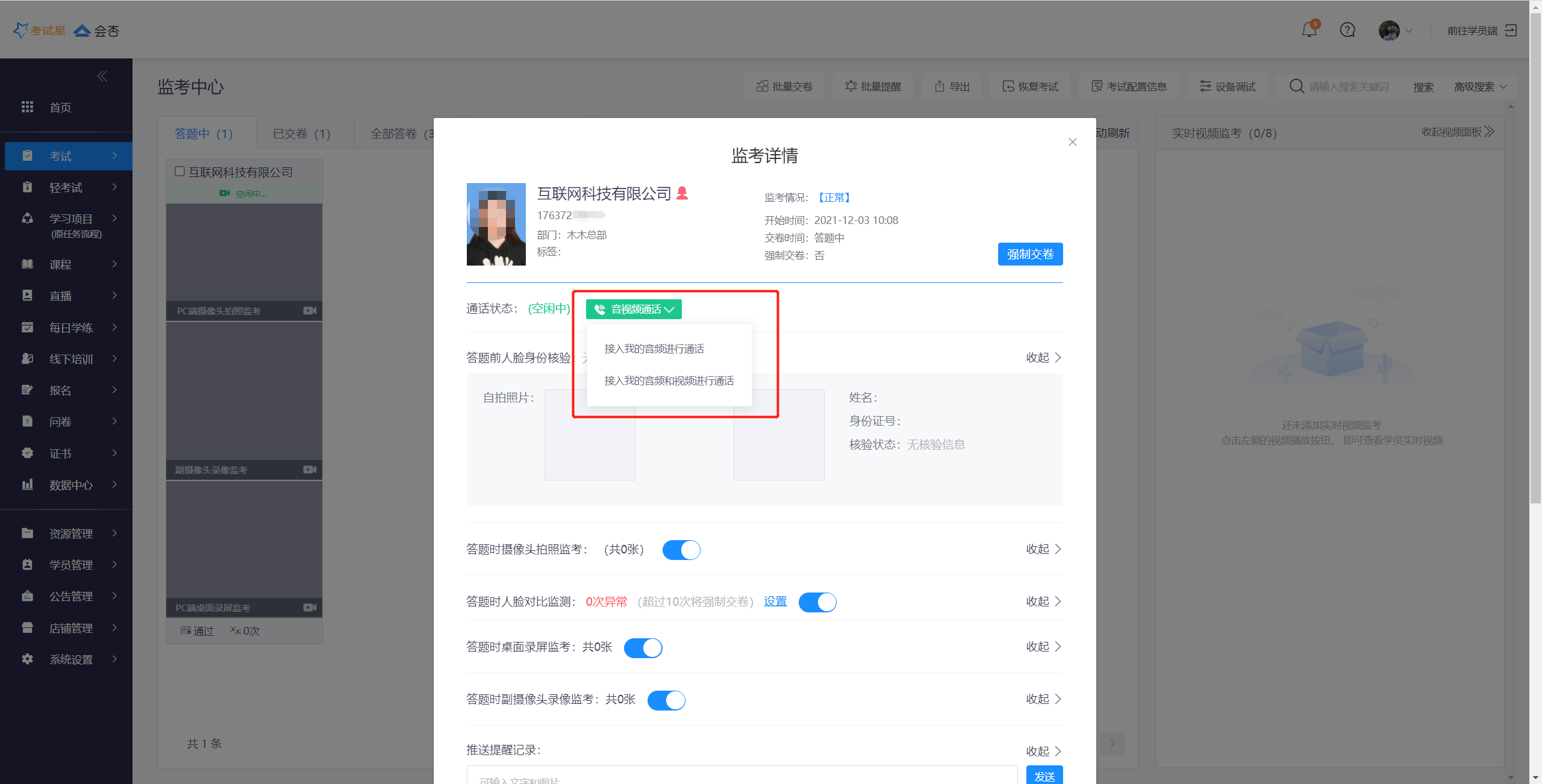Disable 答题时桌面录屏监考 switch
The height and width of the screenshot is (784, 1542).
pos(643,648)
